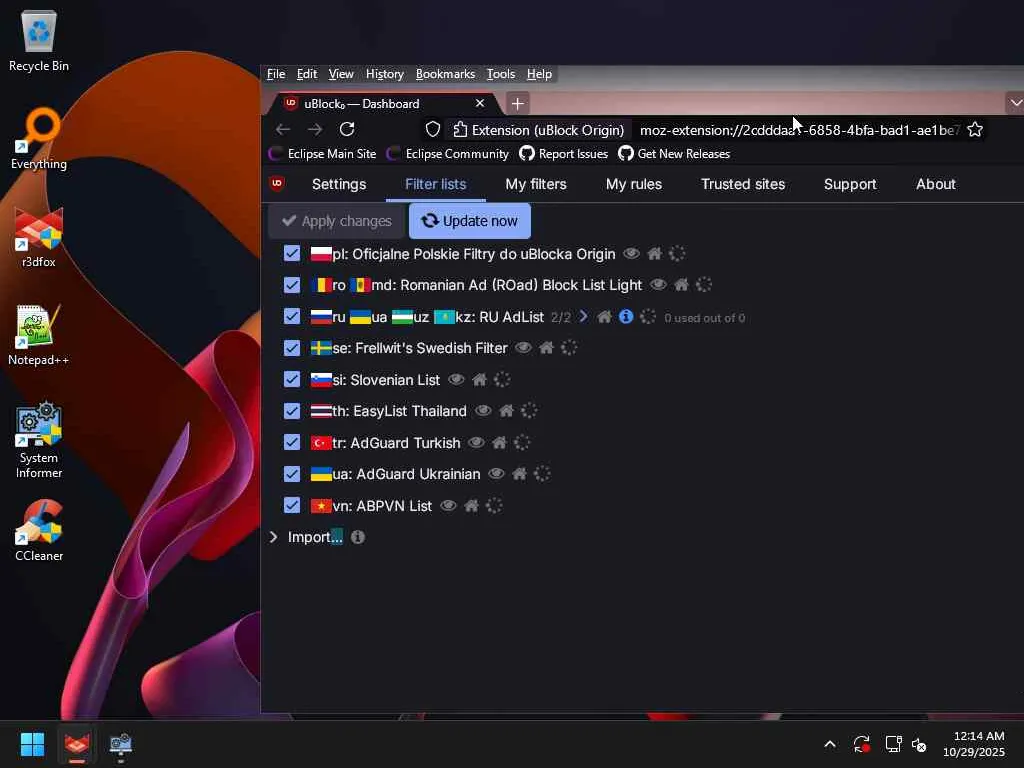Viewport: 1024px width, 768px height.
Task: Switch to My filters tab
Action: [x=536, y=184]
